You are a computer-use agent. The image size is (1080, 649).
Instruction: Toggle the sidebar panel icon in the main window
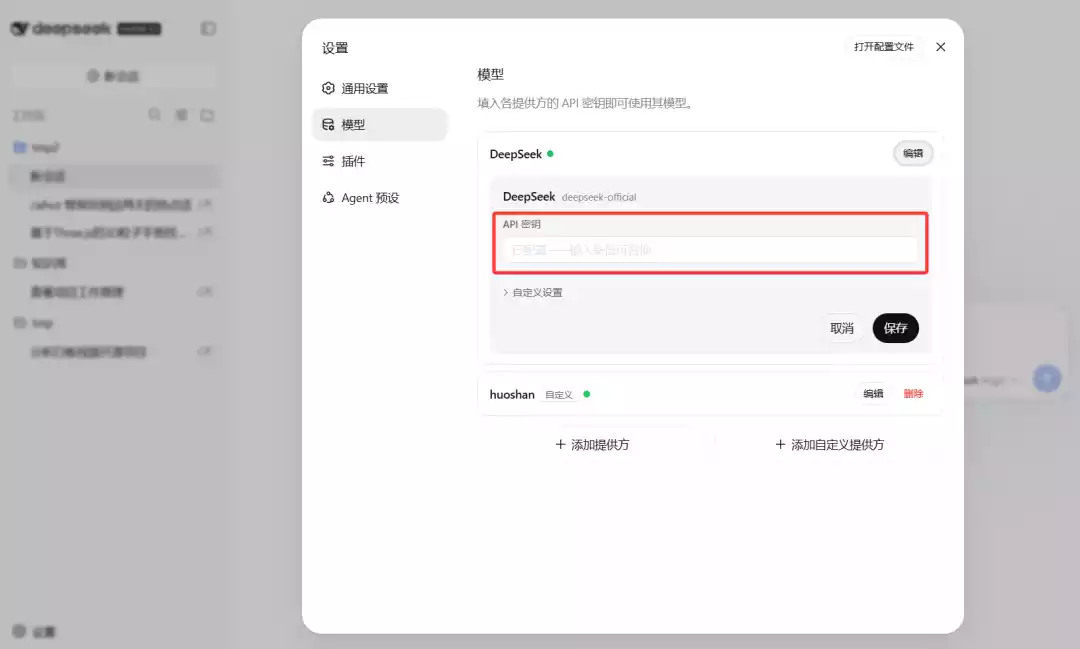click(208, 28)
